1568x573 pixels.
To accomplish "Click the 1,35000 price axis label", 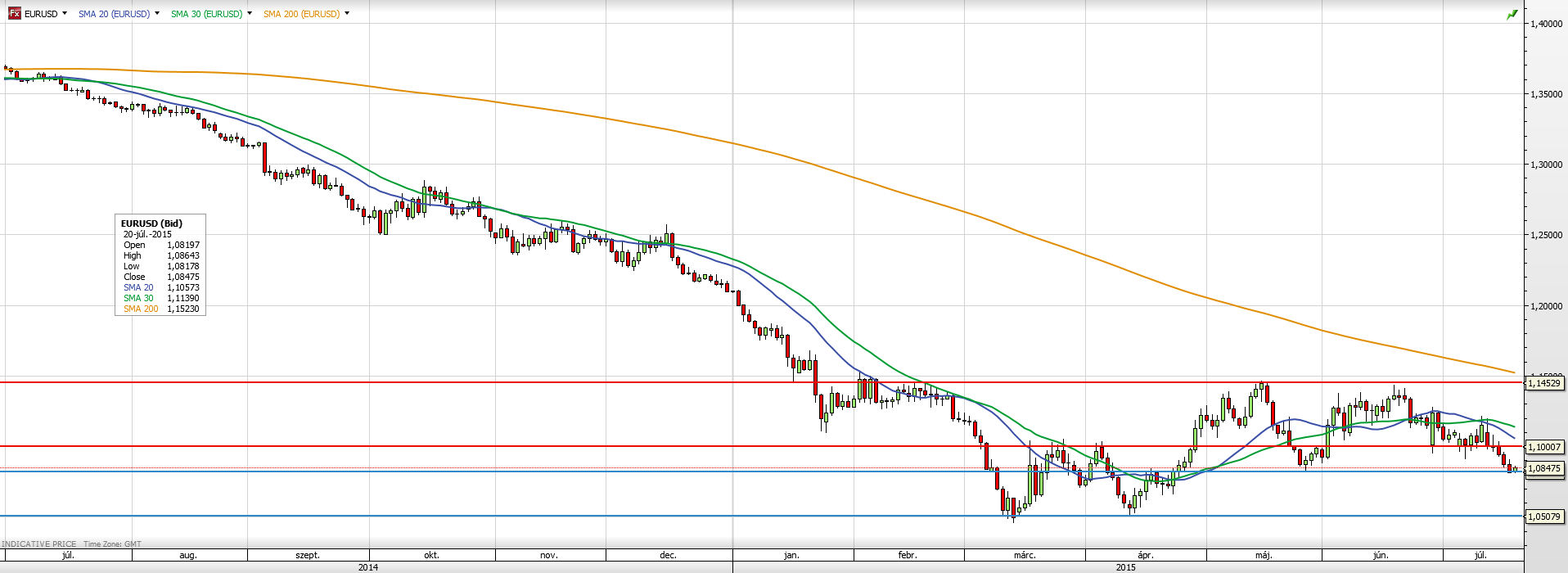I will [1546, 94].
